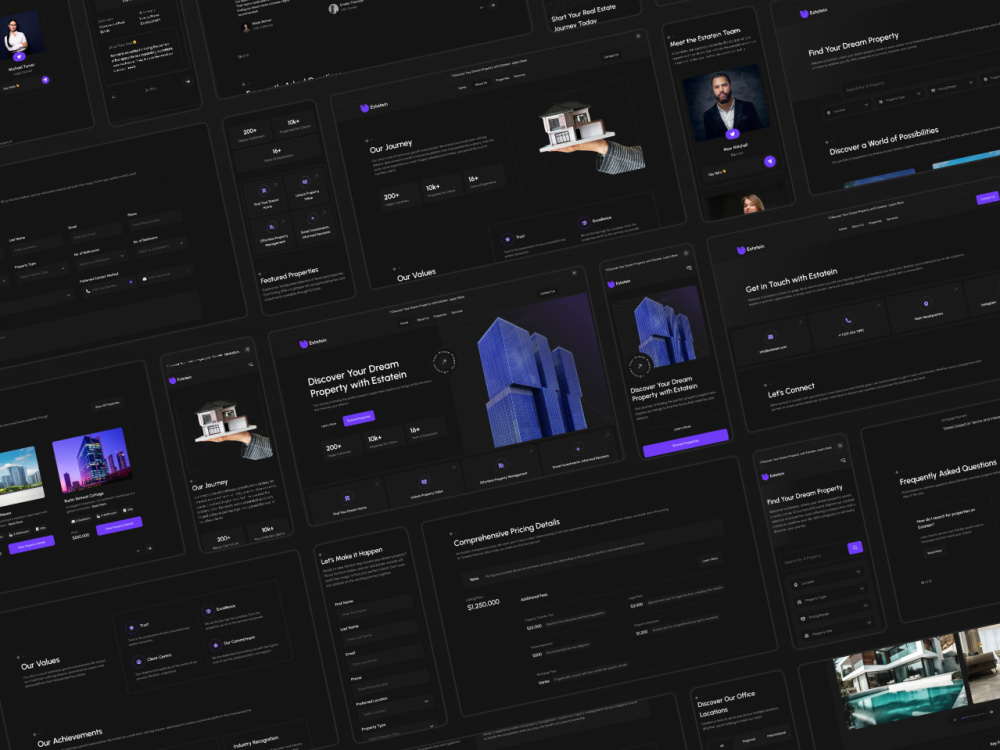Click the send arrow icon on Max Mitchell's card
The height and width of the screenshot is (750, 1000).
[770, 161]
